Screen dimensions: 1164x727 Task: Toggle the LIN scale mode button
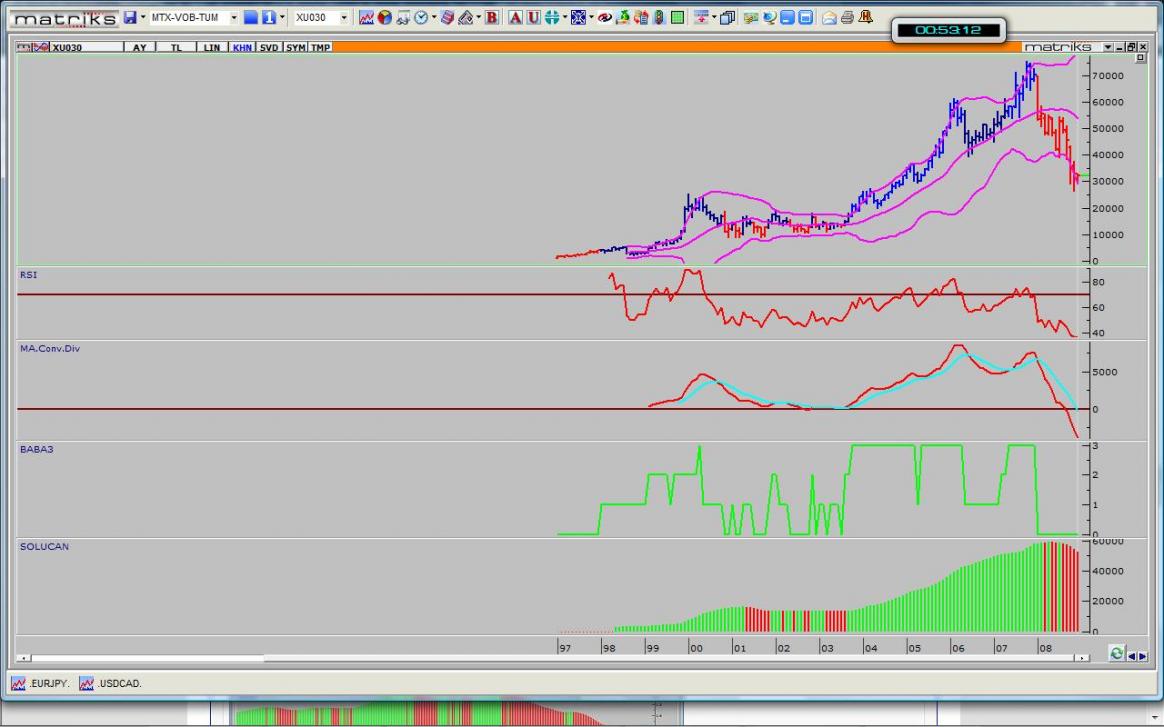pyautogui.click(x=212, y=47)
